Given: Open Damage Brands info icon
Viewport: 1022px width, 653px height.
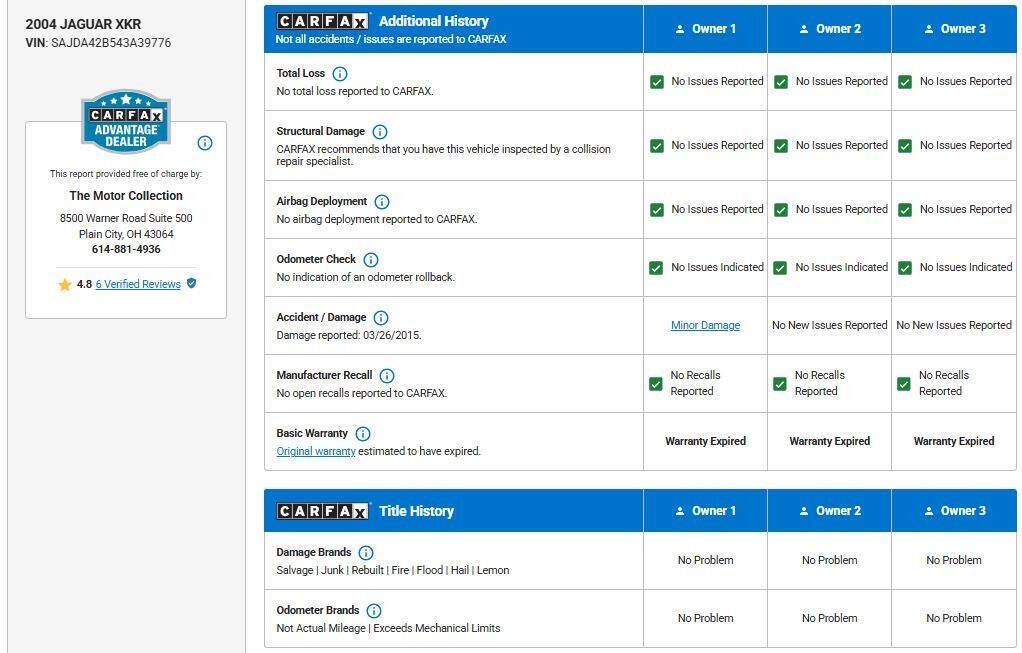Looking at the screenshot, I should click(366, 553).
